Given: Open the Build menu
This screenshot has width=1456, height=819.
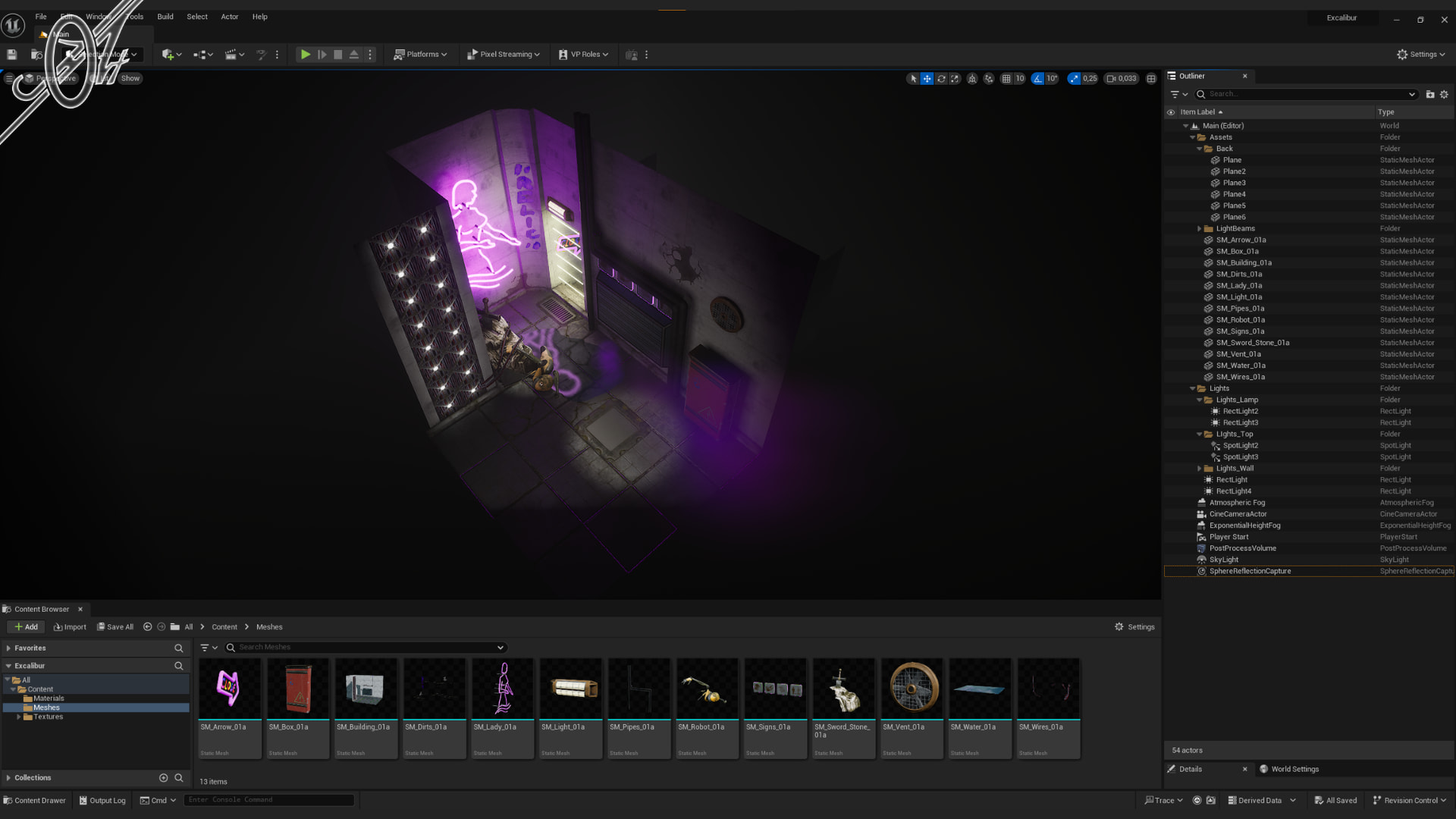Looking at the screenshot, I should point(165,17).
